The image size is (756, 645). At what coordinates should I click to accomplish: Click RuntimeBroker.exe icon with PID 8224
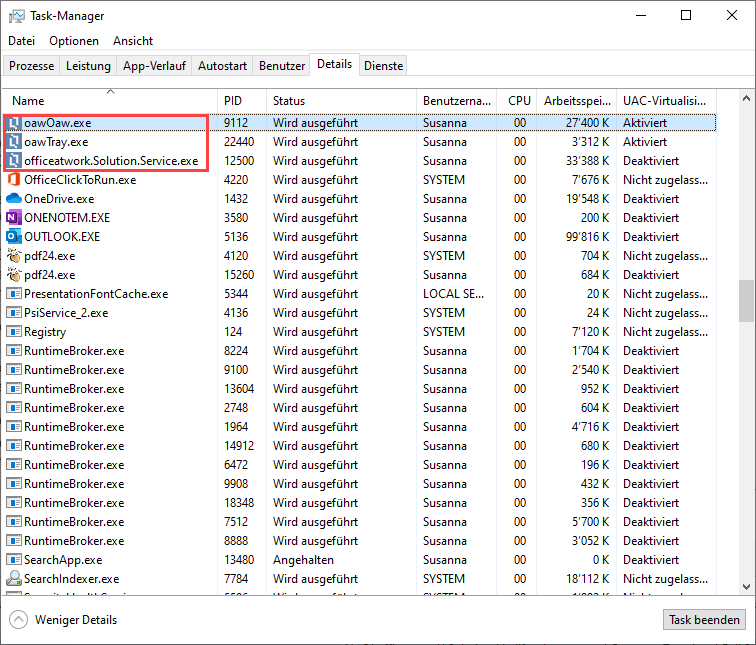click(14, 351)
